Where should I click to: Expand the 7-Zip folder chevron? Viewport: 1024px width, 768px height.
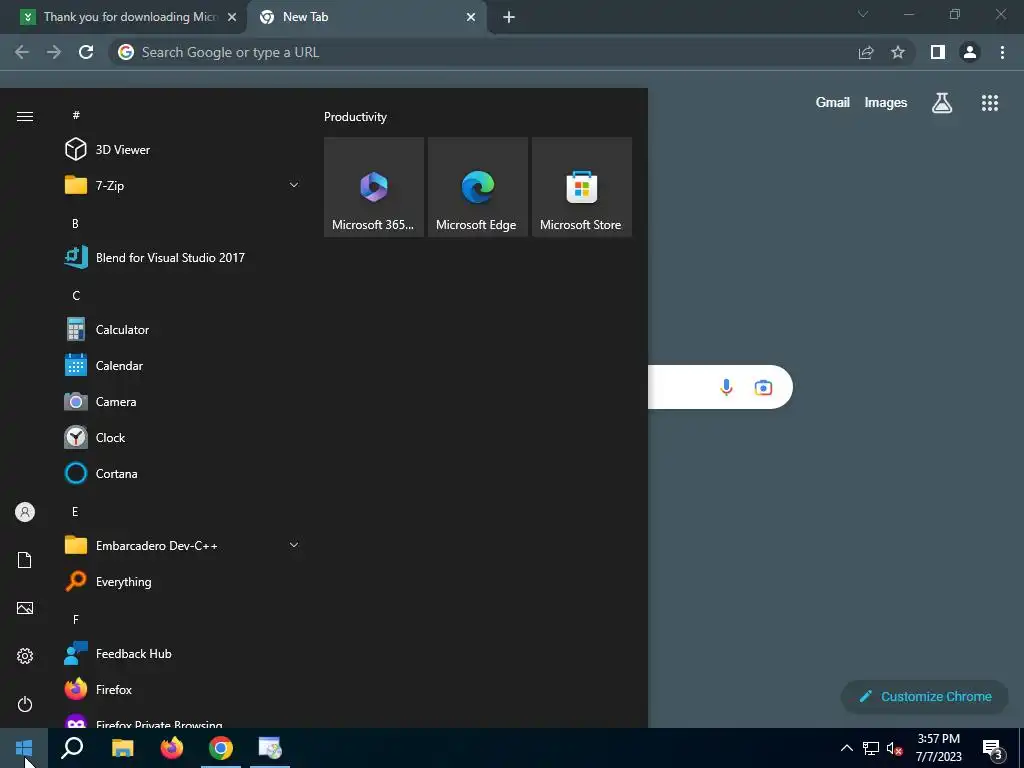coord(294,185)
